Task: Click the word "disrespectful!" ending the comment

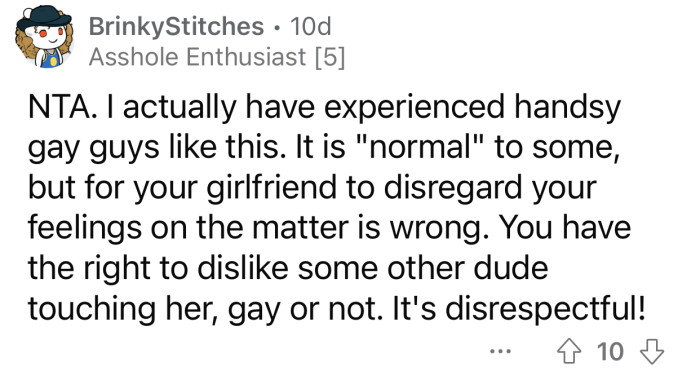Action: [545, 309]
